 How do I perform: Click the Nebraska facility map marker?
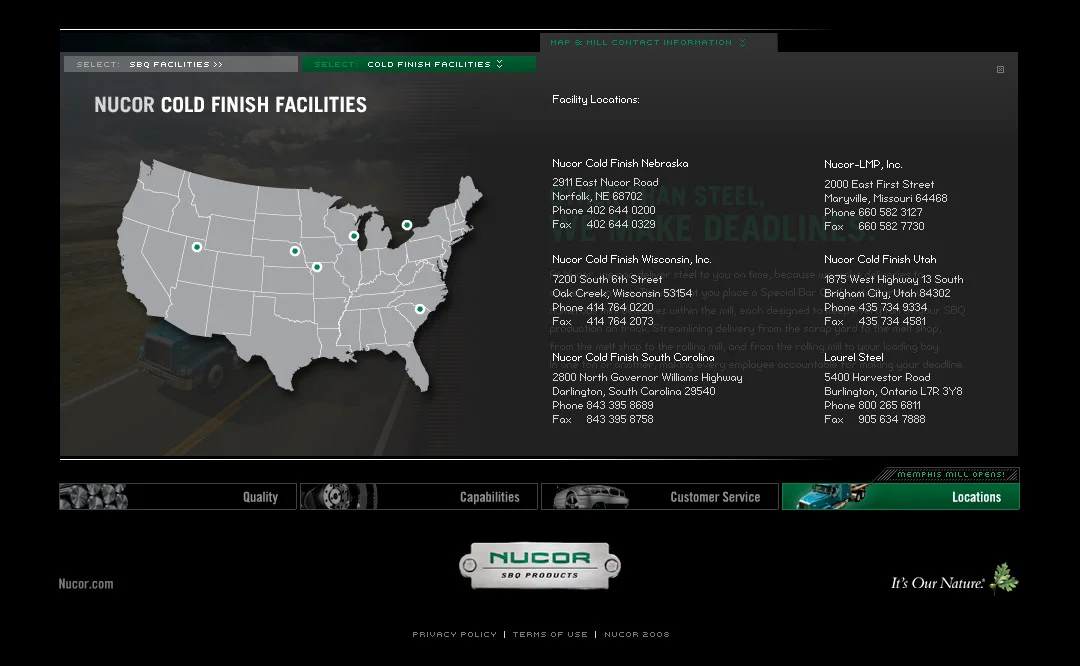pos(295,251)
